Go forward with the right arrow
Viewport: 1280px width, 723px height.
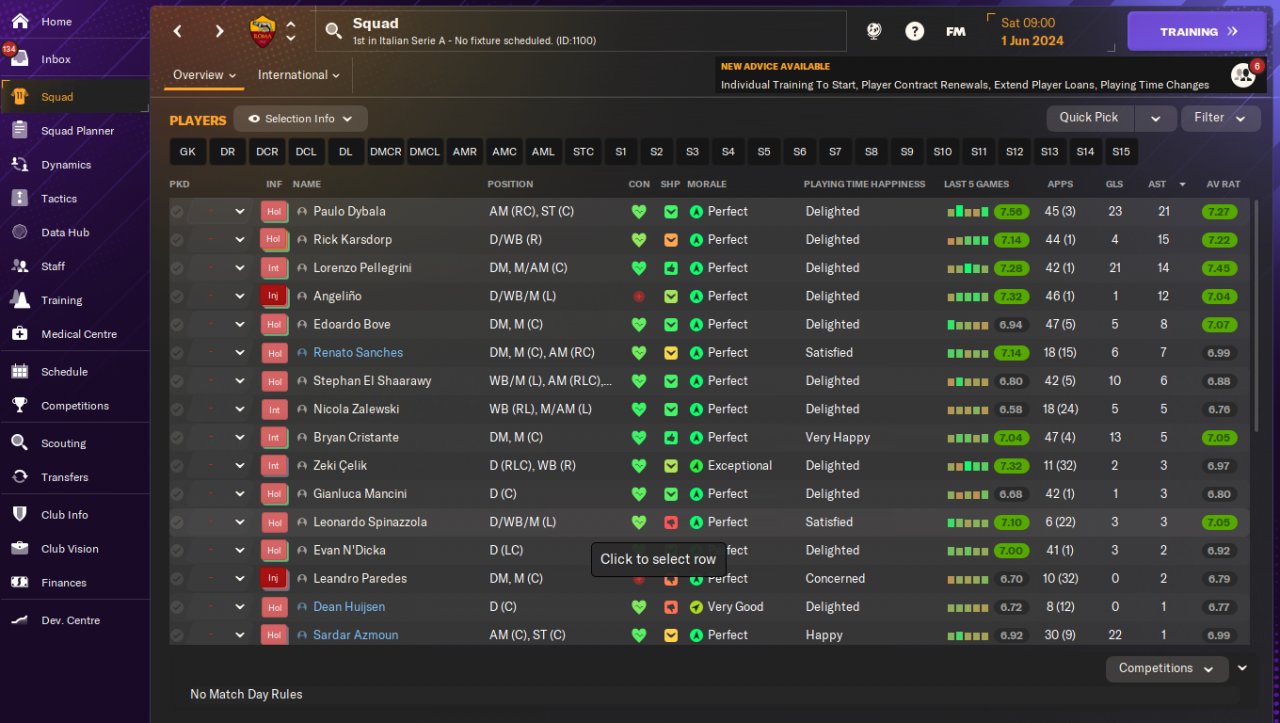(220, 31)
